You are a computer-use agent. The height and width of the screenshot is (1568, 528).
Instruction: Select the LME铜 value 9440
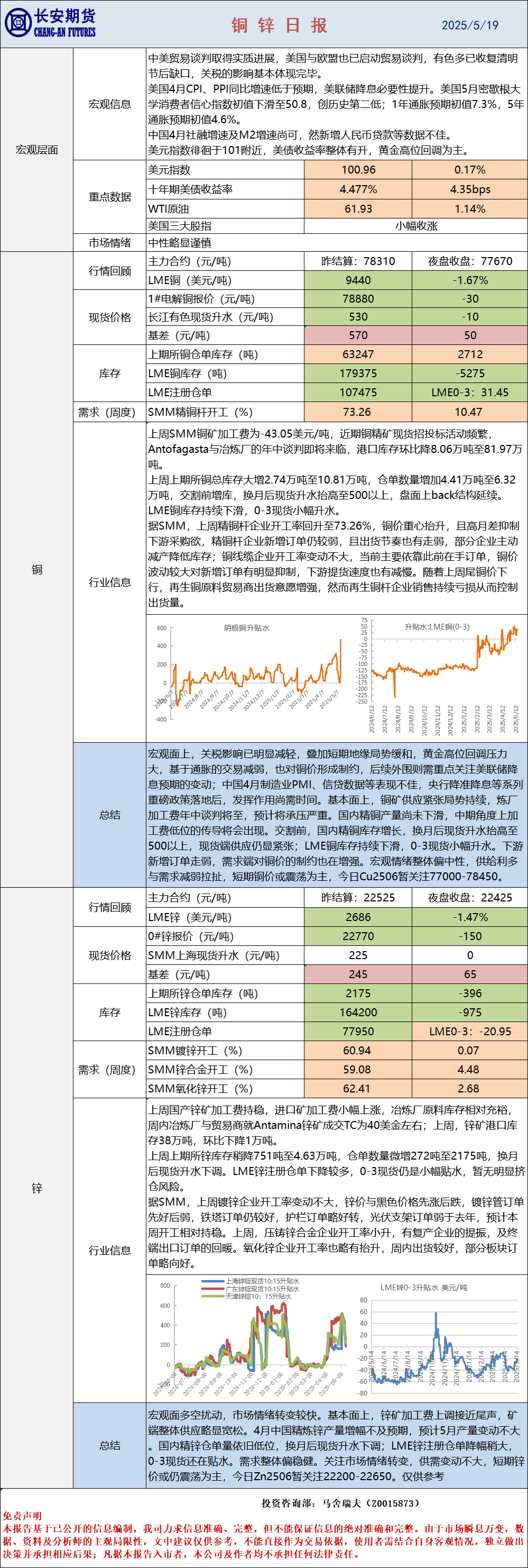(x=358, y=280)
